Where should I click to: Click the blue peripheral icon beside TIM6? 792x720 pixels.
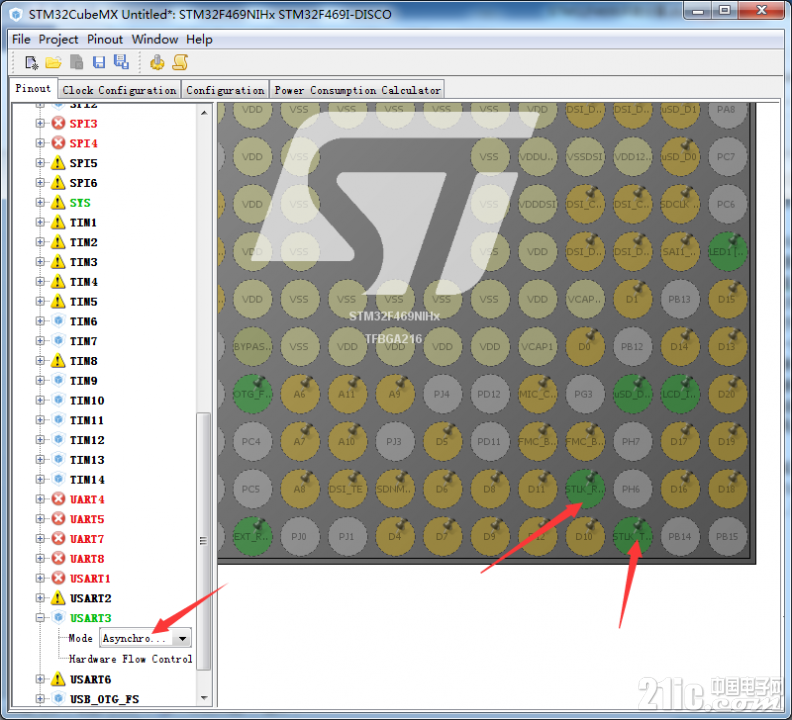coord(58,321)
